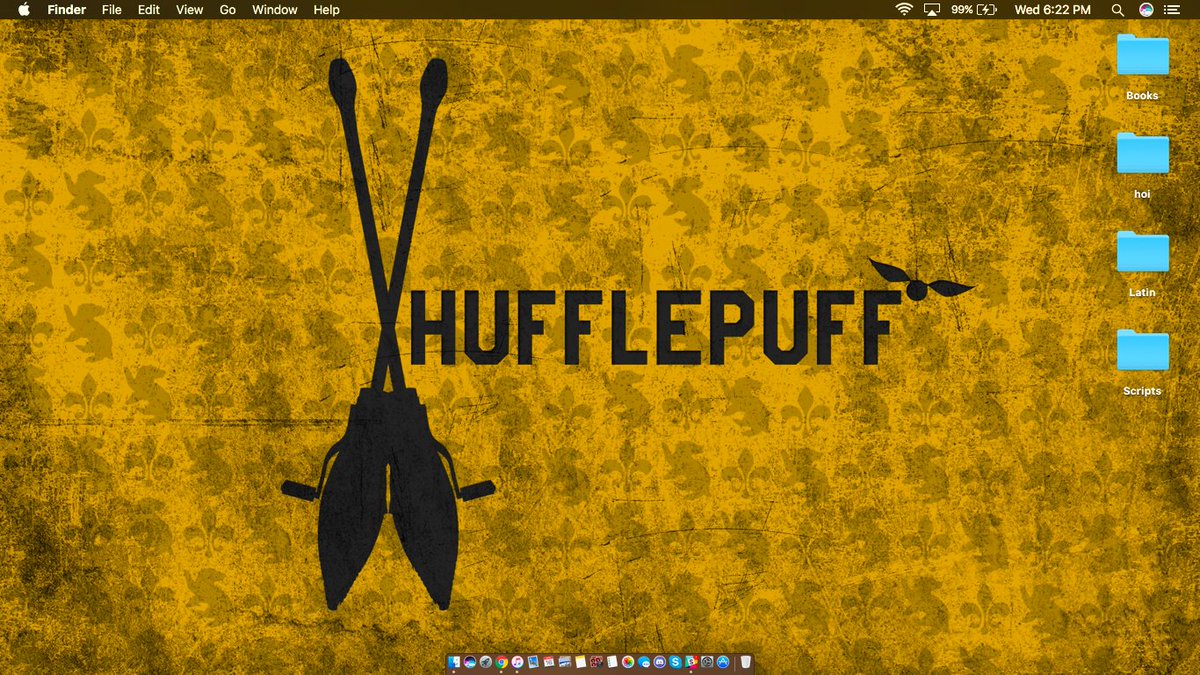Click the Wed 6:22 PM clock
This screenshot has height=675, width=1200.
(1053, 10)
